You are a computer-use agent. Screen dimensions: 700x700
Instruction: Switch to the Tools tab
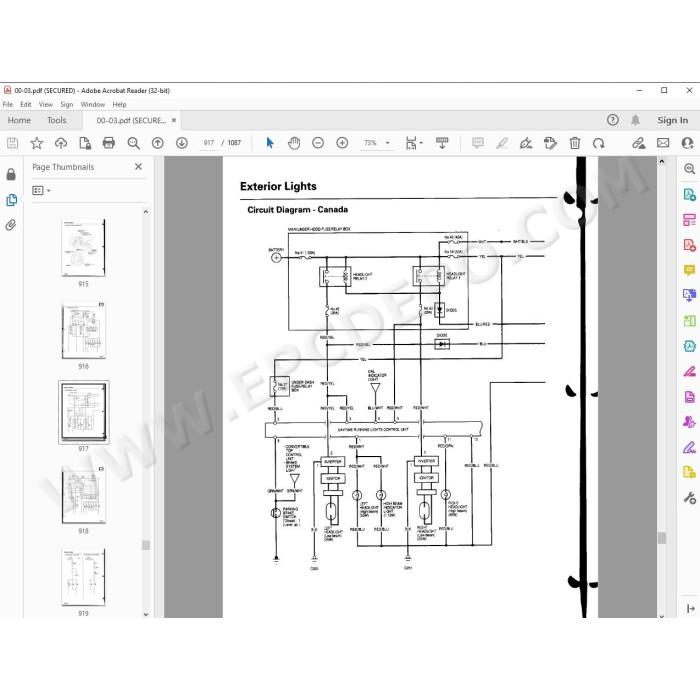[57, 120]
